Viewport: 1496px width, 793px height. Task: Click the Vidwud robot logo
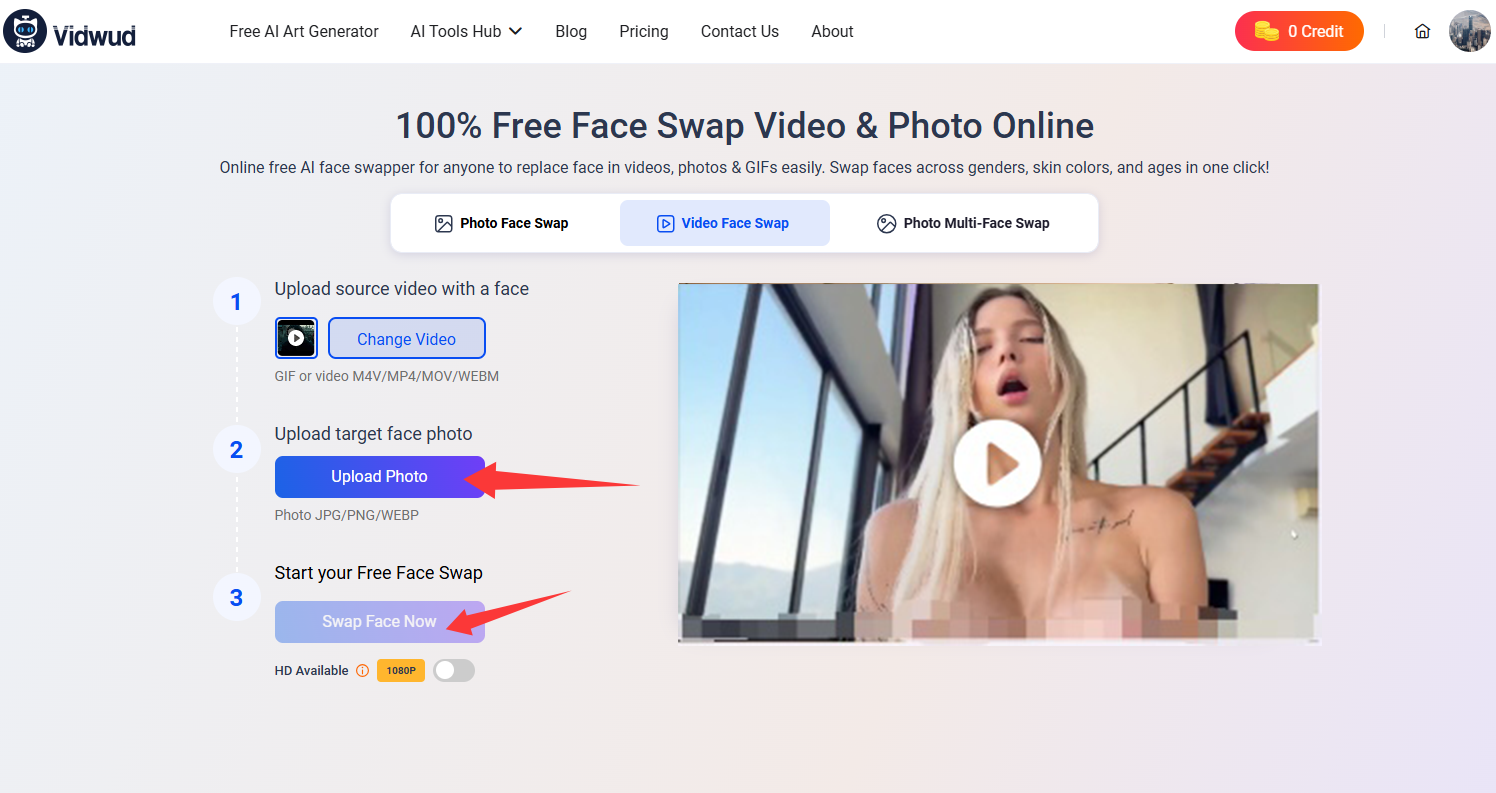point(25,32)
